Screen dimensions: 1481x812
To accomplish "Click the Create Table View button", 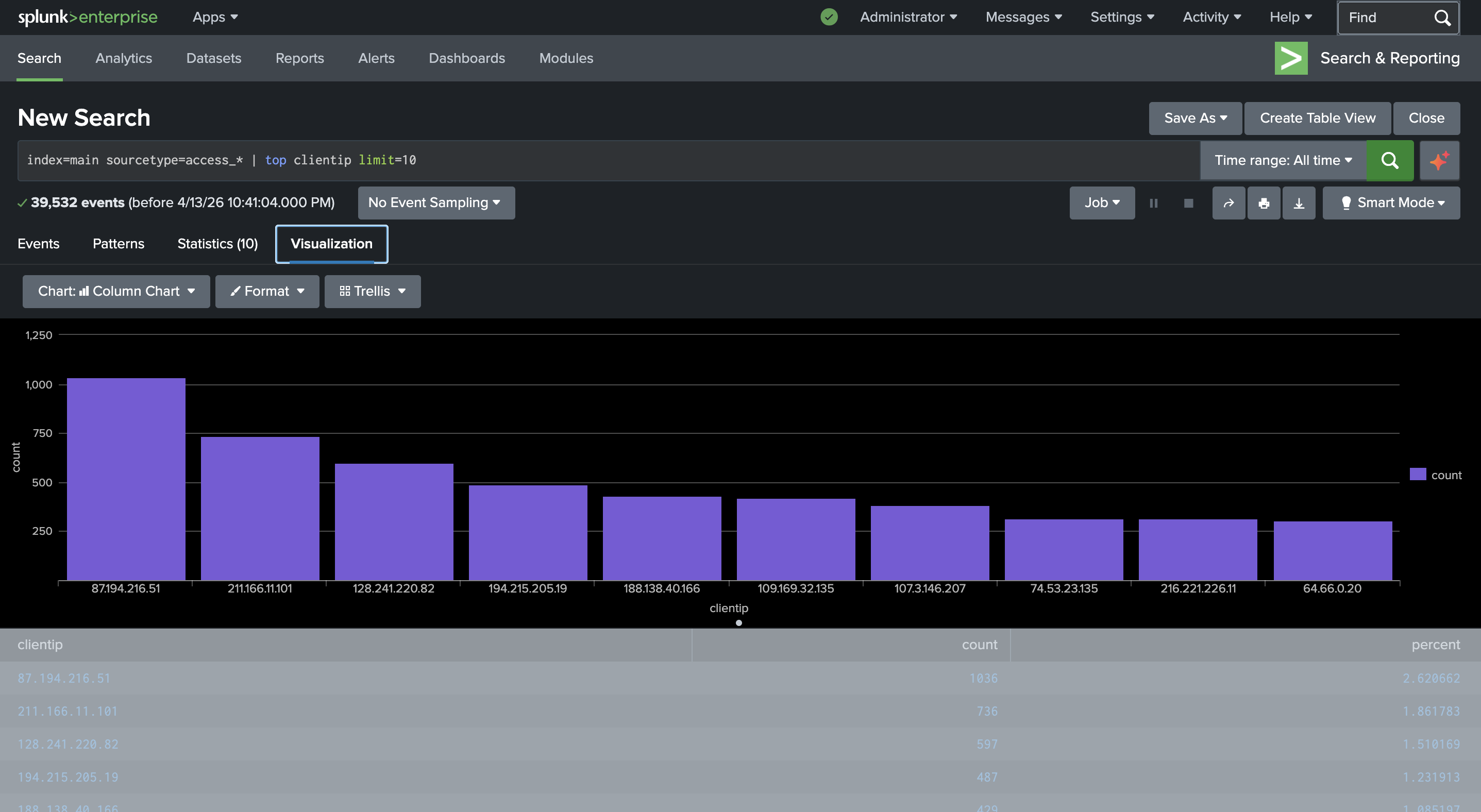I will click(x=1317, y=119).
